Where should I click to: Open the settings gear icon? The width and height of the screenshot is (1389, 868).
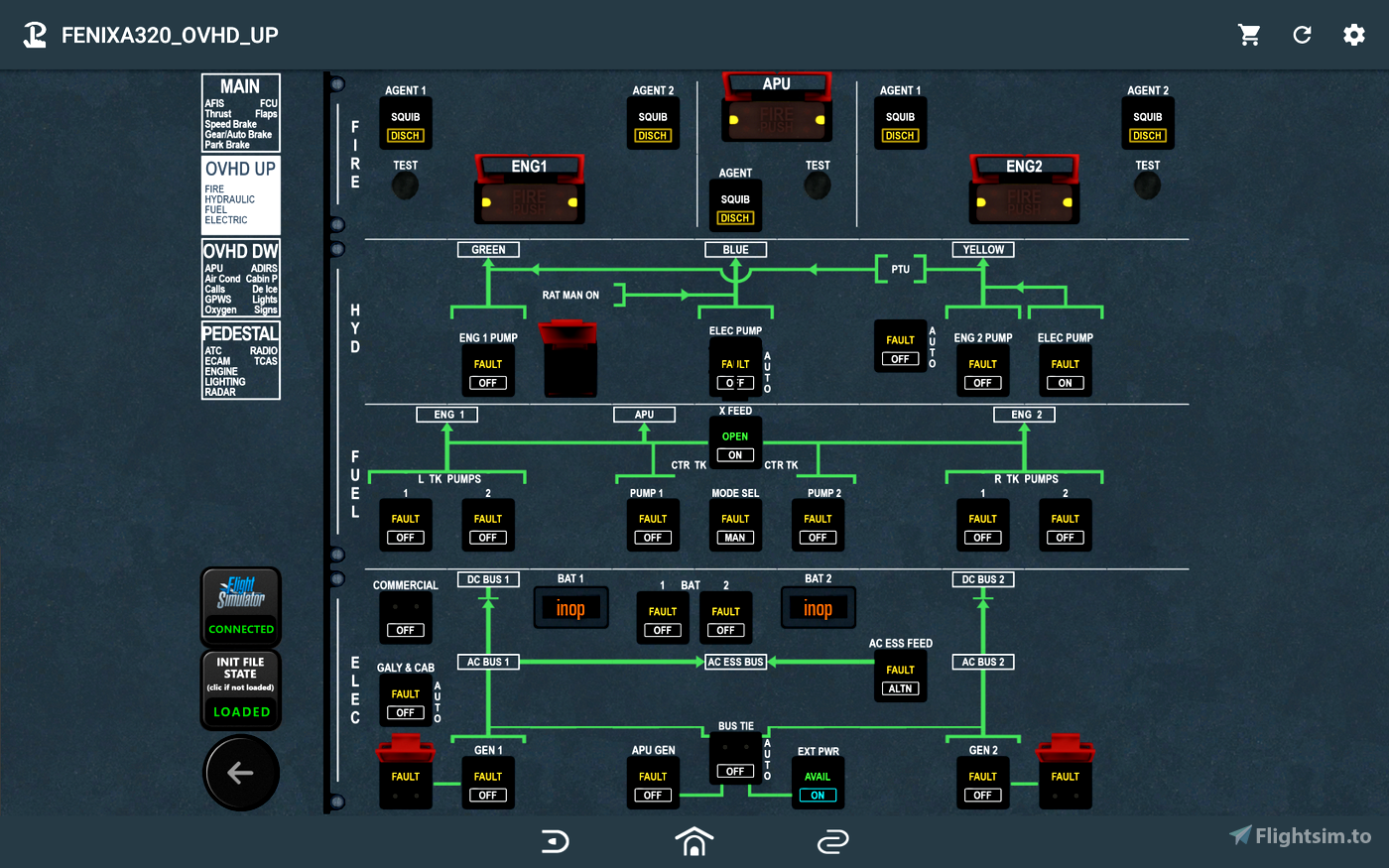(x=1354, y=35)
